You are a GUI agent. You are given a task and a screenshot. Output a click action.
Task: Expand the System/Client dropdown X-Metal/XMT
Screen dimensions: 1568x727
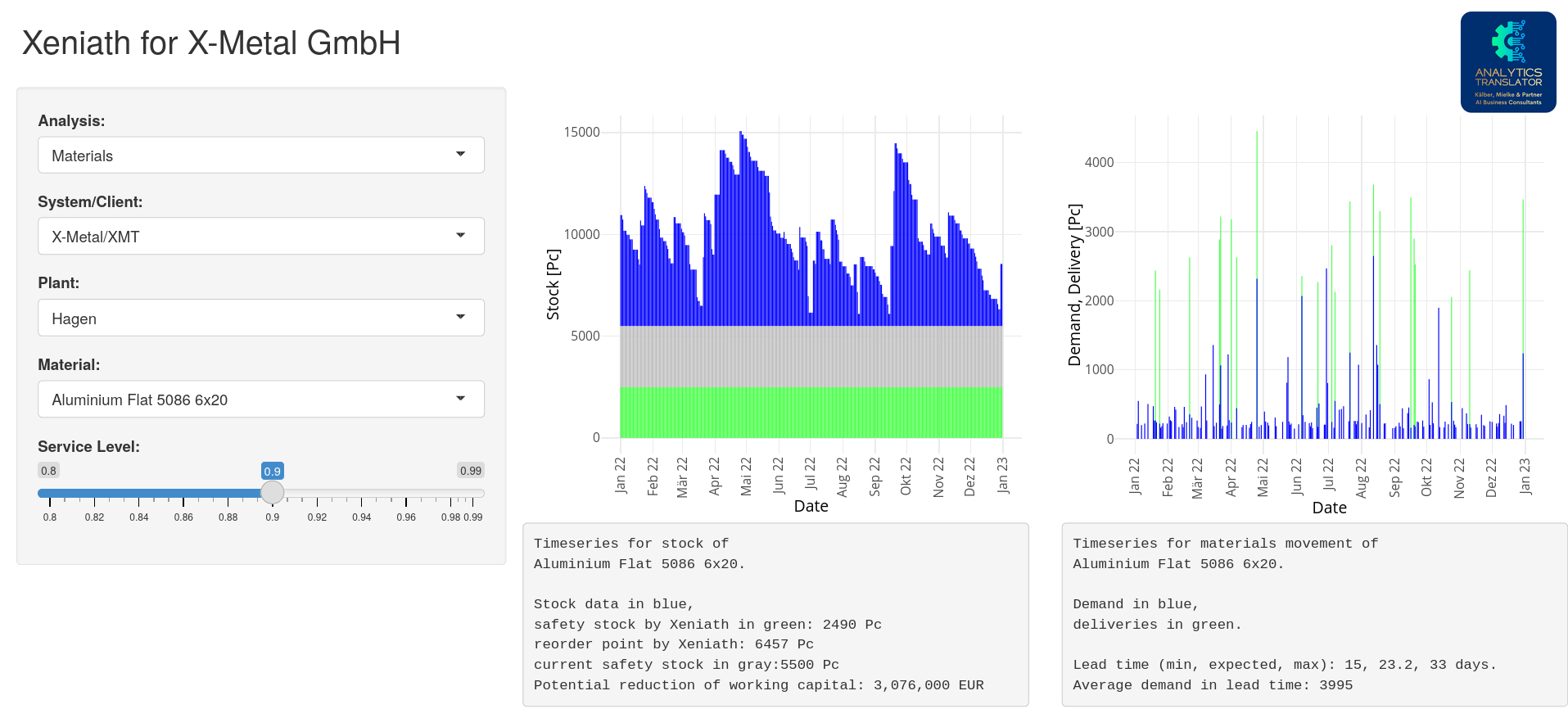pyautogui.click(x=261, y=237)
